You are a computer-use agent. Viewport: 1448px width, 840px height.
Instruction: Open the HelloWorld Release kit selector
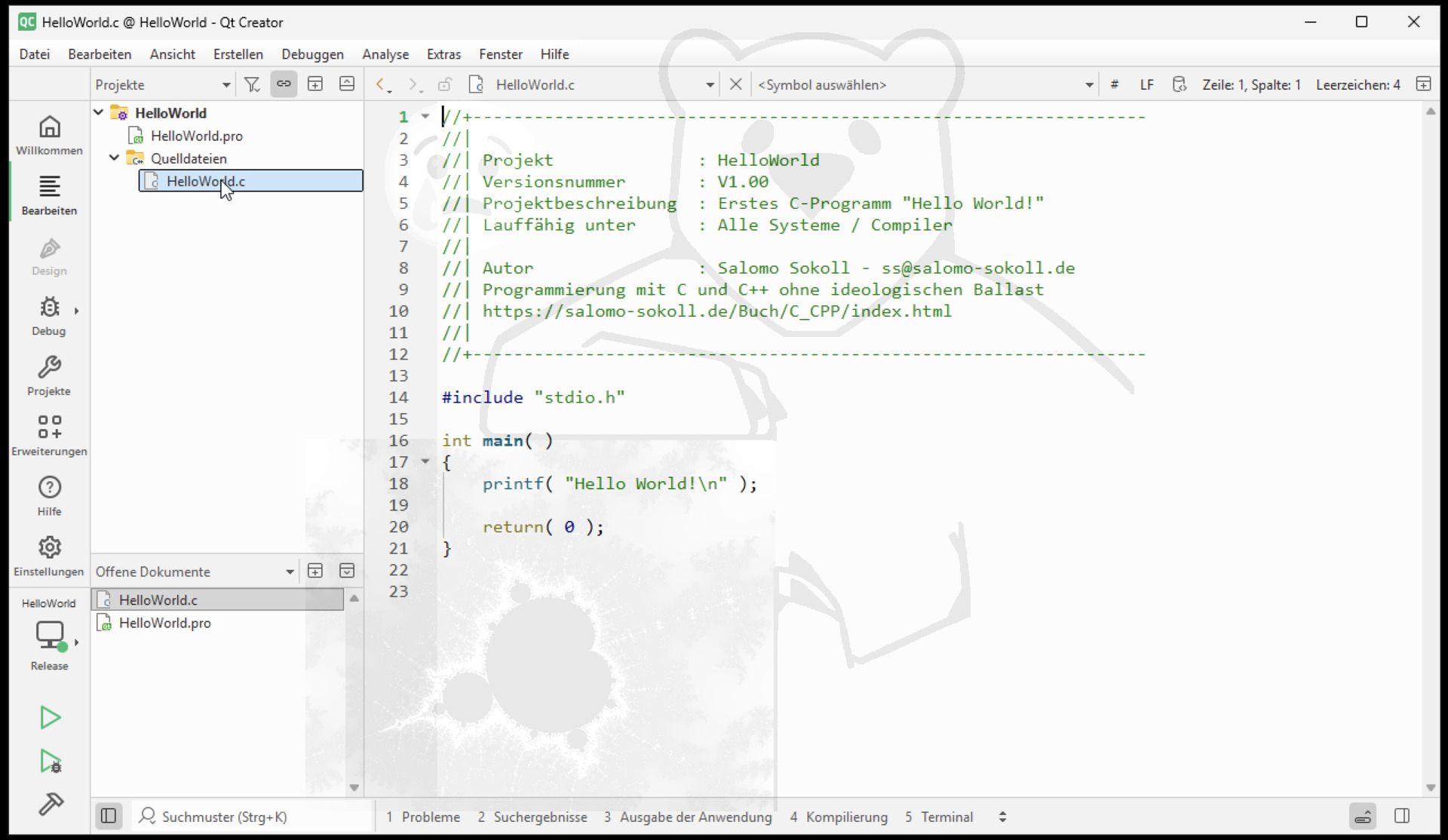pyautogui.click(x=49, y=635)
